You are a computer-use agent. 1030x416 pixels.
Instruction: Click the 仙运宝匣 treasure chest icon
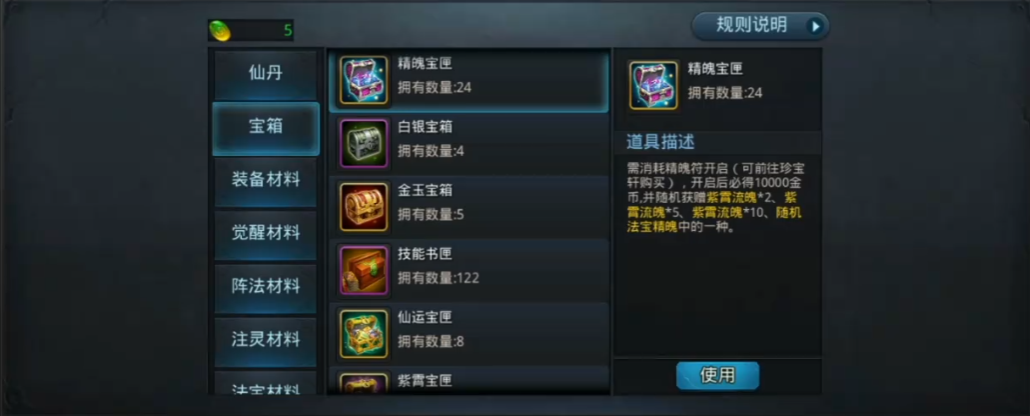pos(364,334)
